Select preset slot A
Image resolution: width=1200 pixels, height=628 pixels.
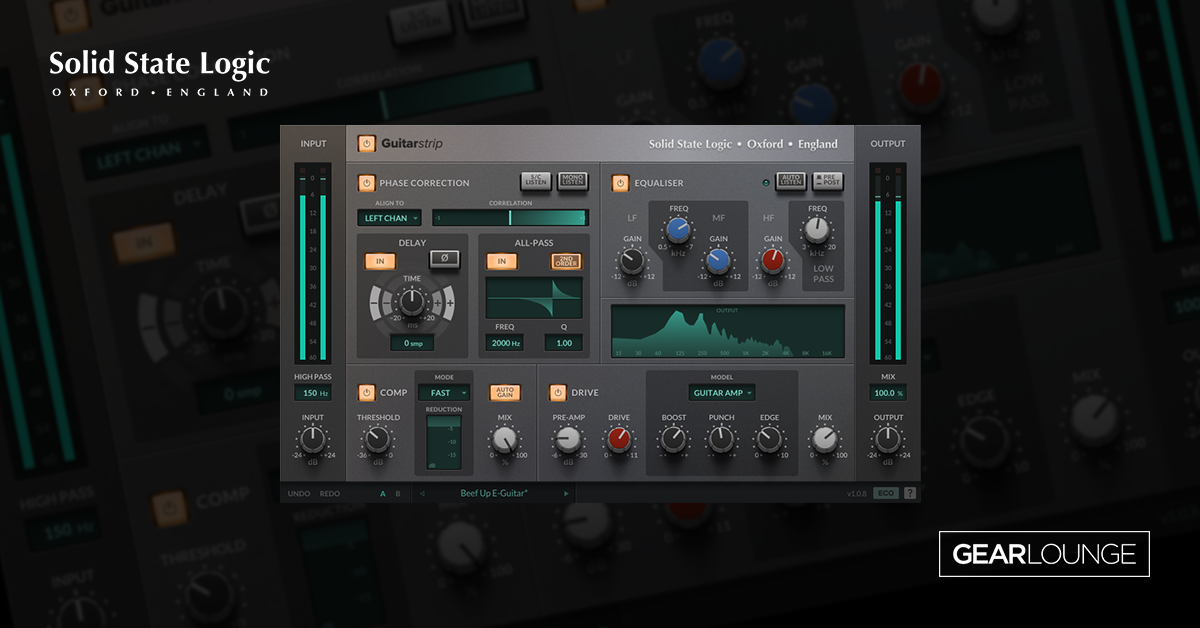coord(381,493)
